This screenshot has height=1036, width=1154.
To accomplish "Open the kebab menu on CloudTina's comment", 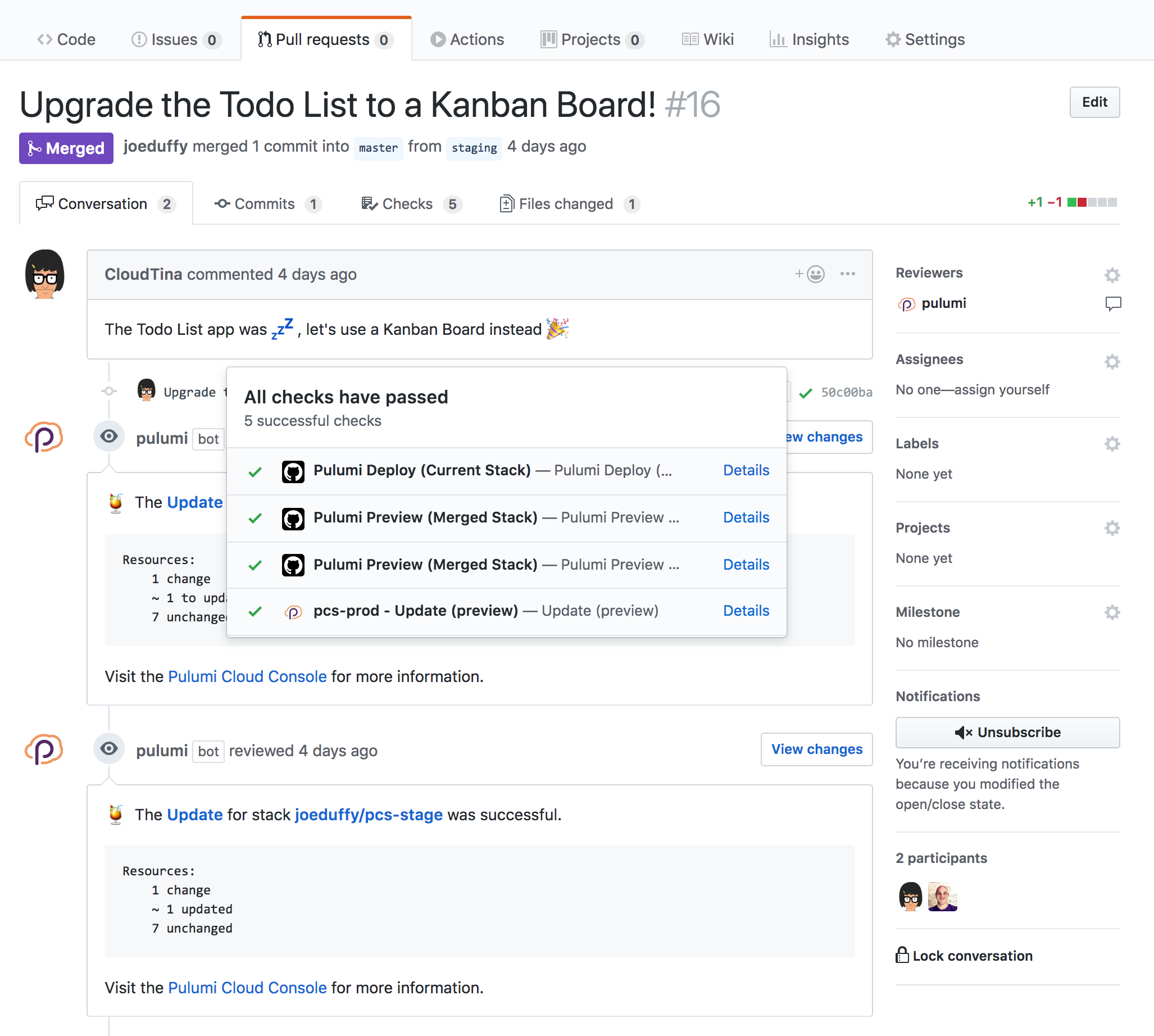I will tap(848, 274).
